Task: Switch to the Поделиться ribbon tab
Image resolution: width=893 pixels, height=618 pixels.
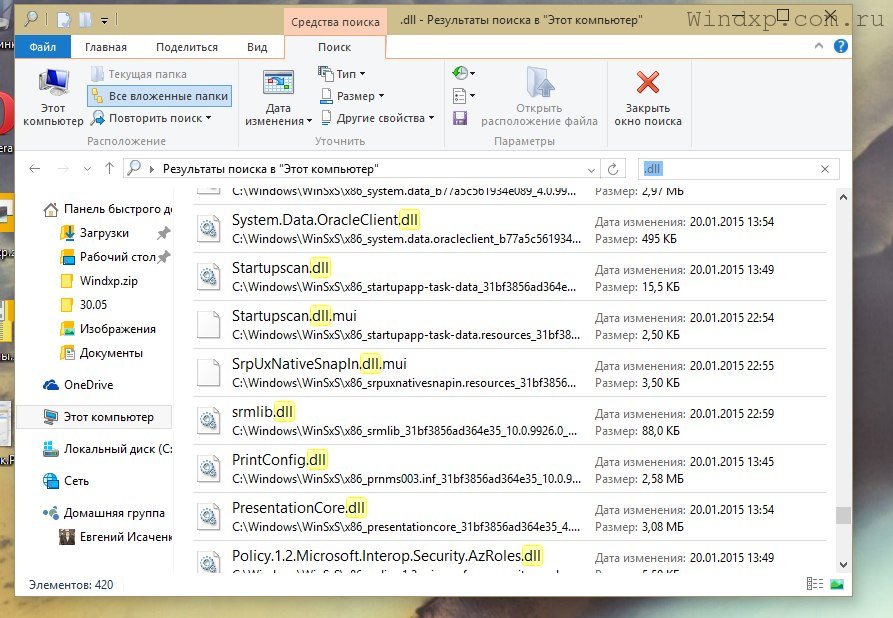Action: [187, 47]
